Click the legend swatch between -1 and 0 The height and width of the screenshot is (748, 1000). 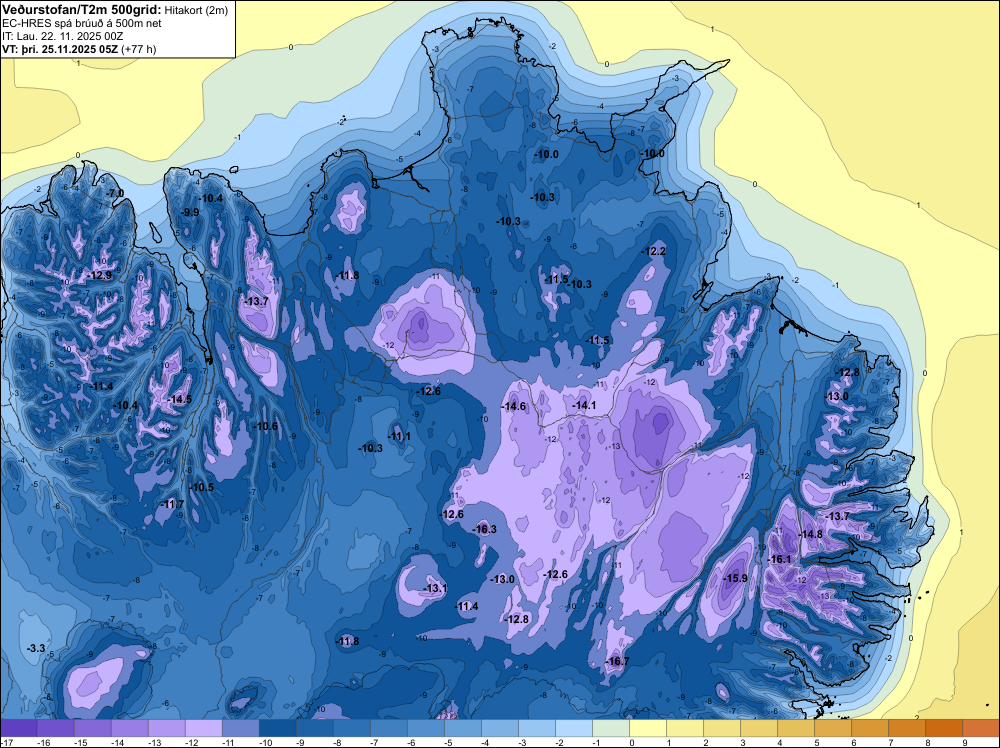(611, 728)
